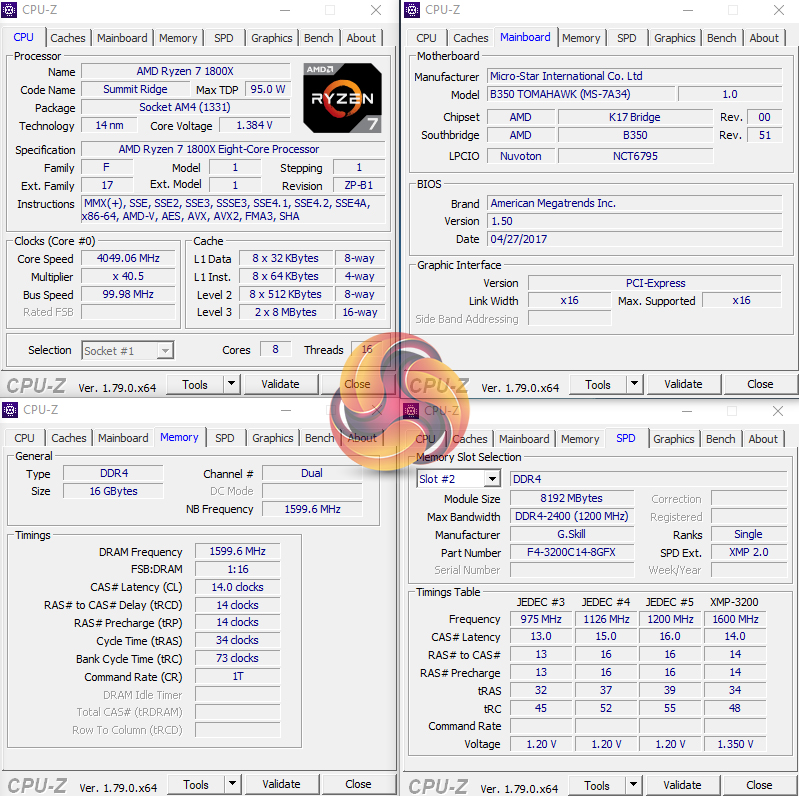Click Tools button in the Mainboard window

point(598,385)
